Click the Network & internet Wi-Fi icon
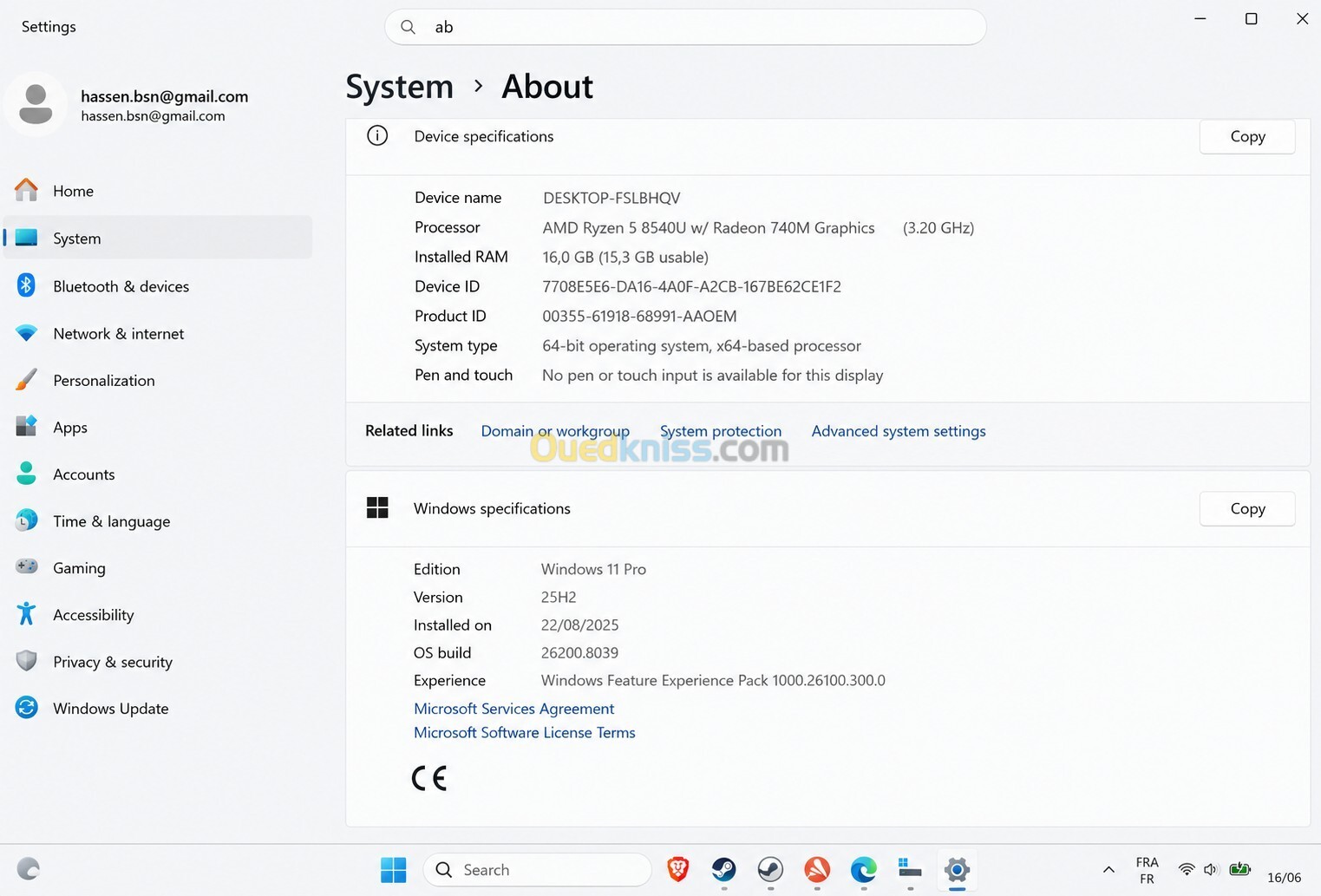 26,333
